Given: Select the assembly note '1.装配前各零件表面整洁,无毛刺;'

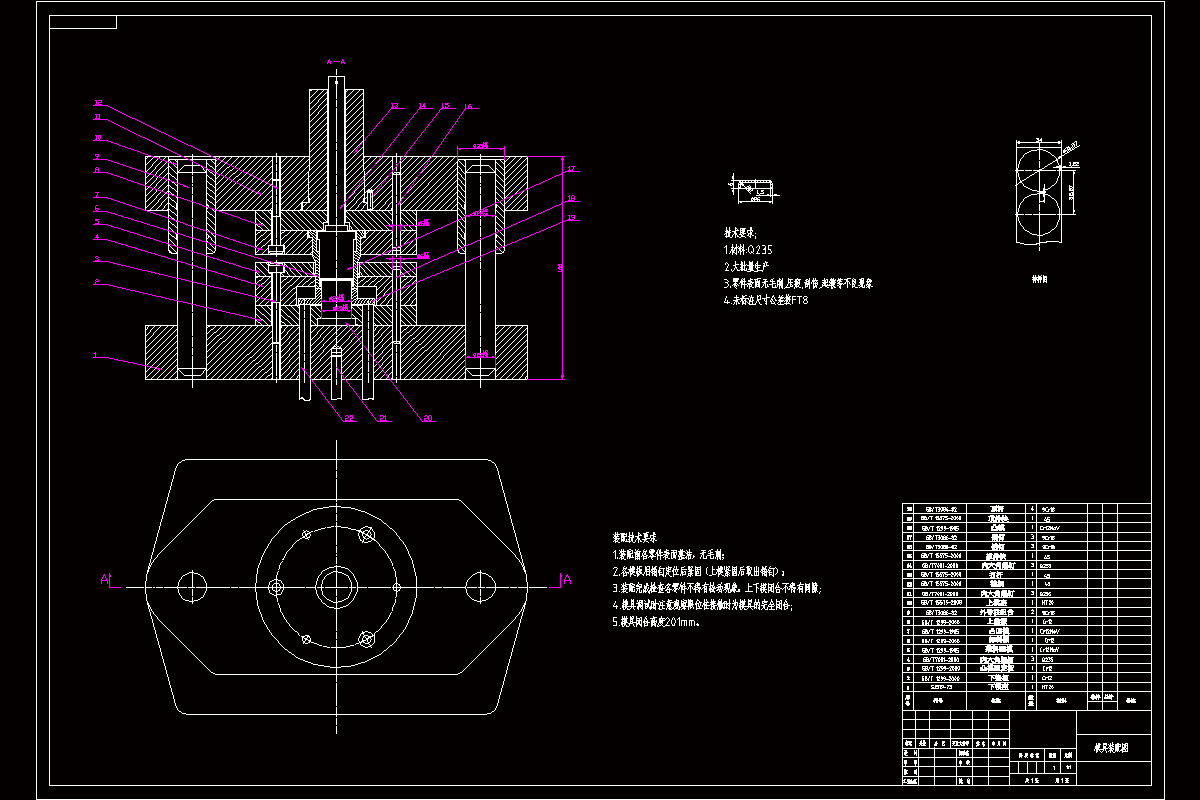Looking at the screenshot, I should (668, 554).
